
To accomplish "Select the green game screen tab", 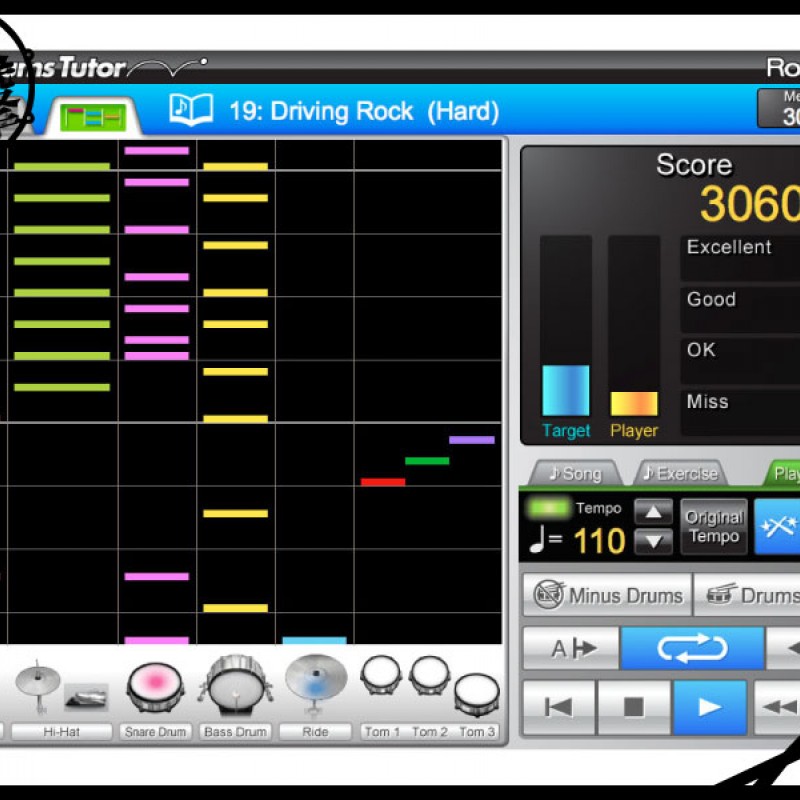I will pos(93,118).
